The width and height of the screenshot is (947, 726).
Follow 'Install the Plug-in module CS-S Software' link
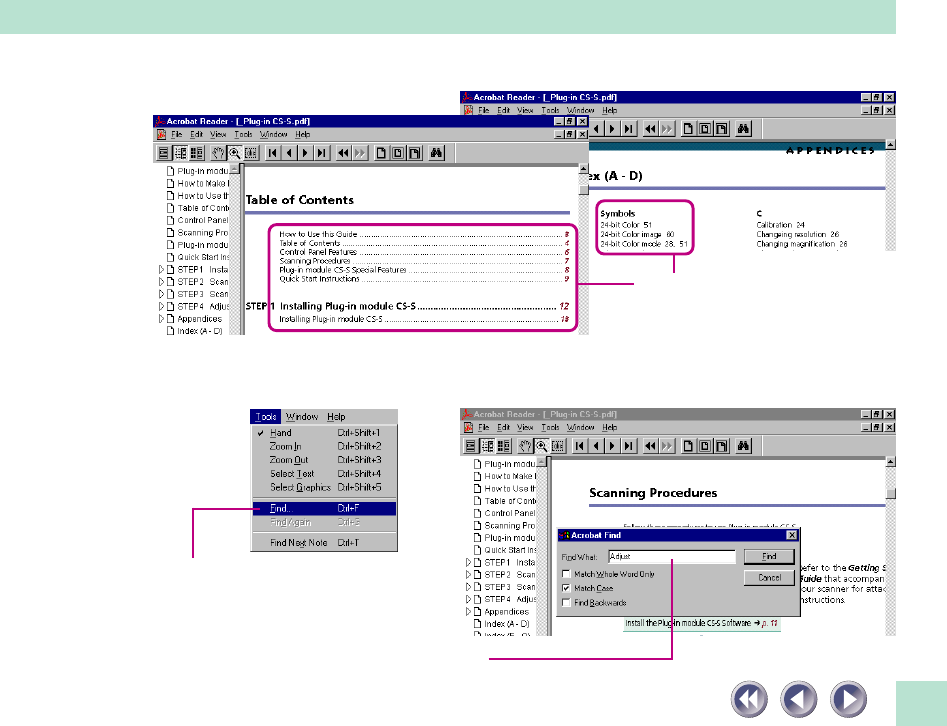tap(701, 623)
